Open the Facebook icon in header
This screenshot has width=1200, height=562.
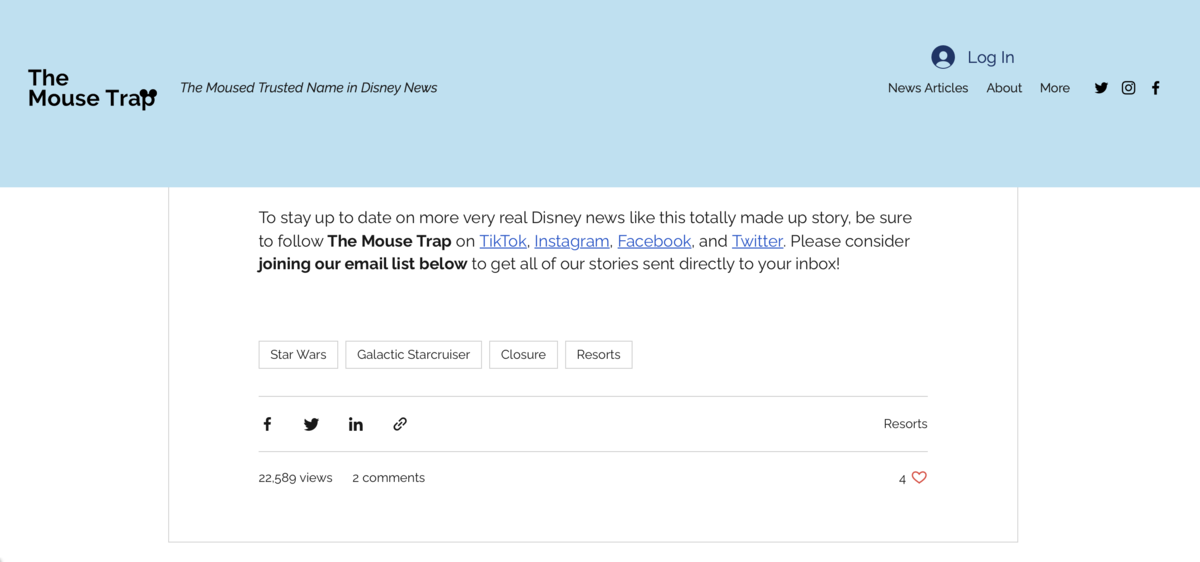[1155, 88]
